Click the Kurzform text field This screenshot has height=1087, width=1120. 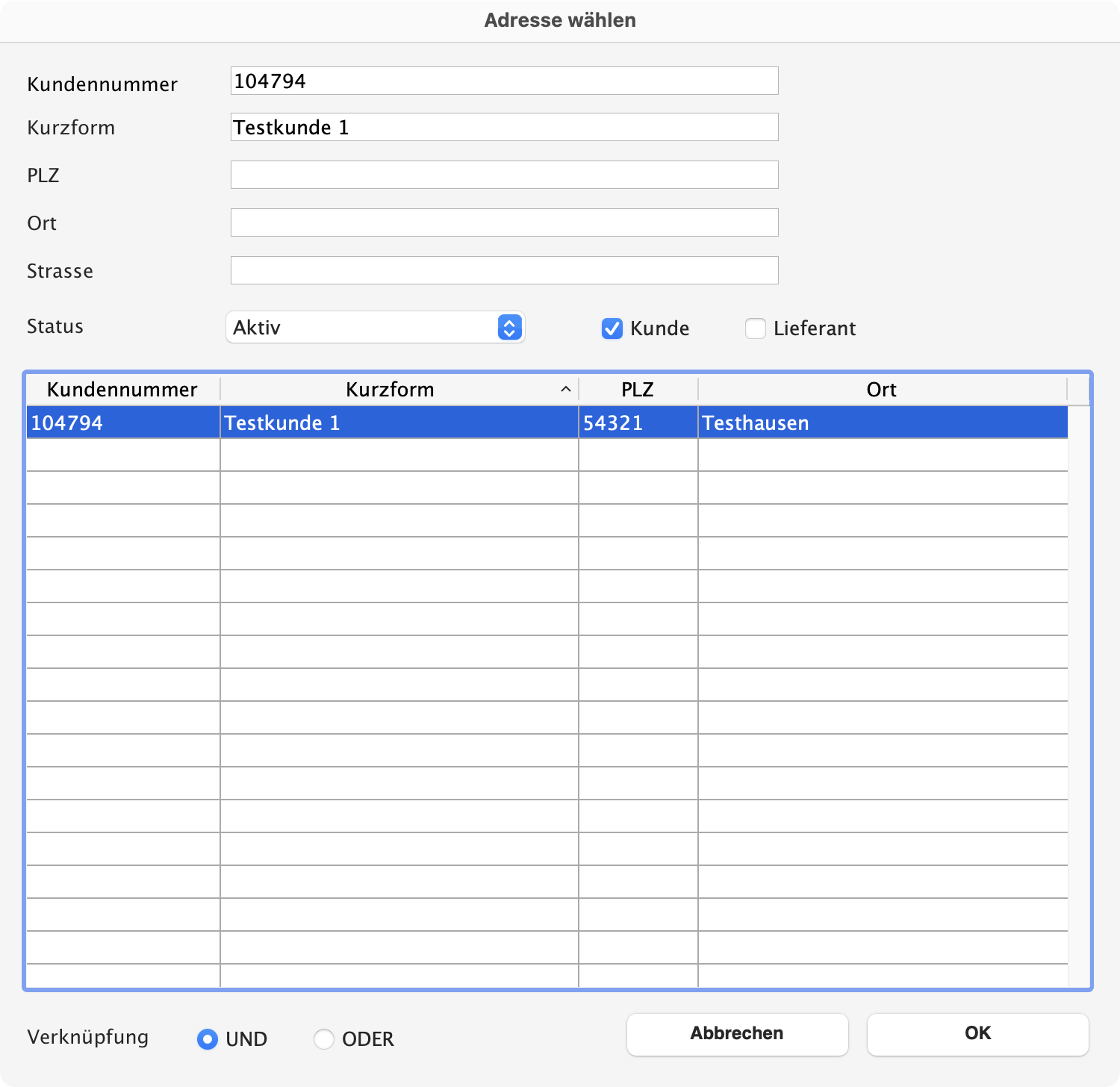click(x=504, y=127)
